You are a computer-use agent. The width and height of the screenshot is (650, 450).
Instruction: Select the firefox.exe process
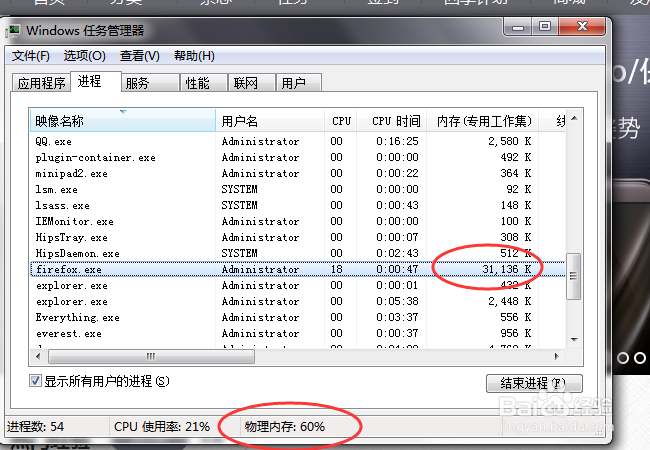(298, 269)
